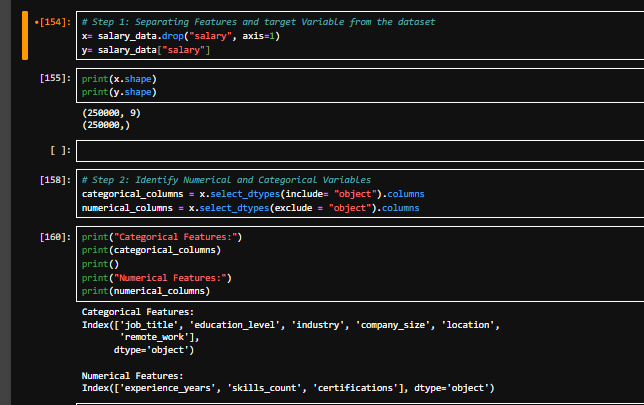This screenshot has width=644, height=405.
Task: Click the [160] execution prompt
Action: (55, 237)
